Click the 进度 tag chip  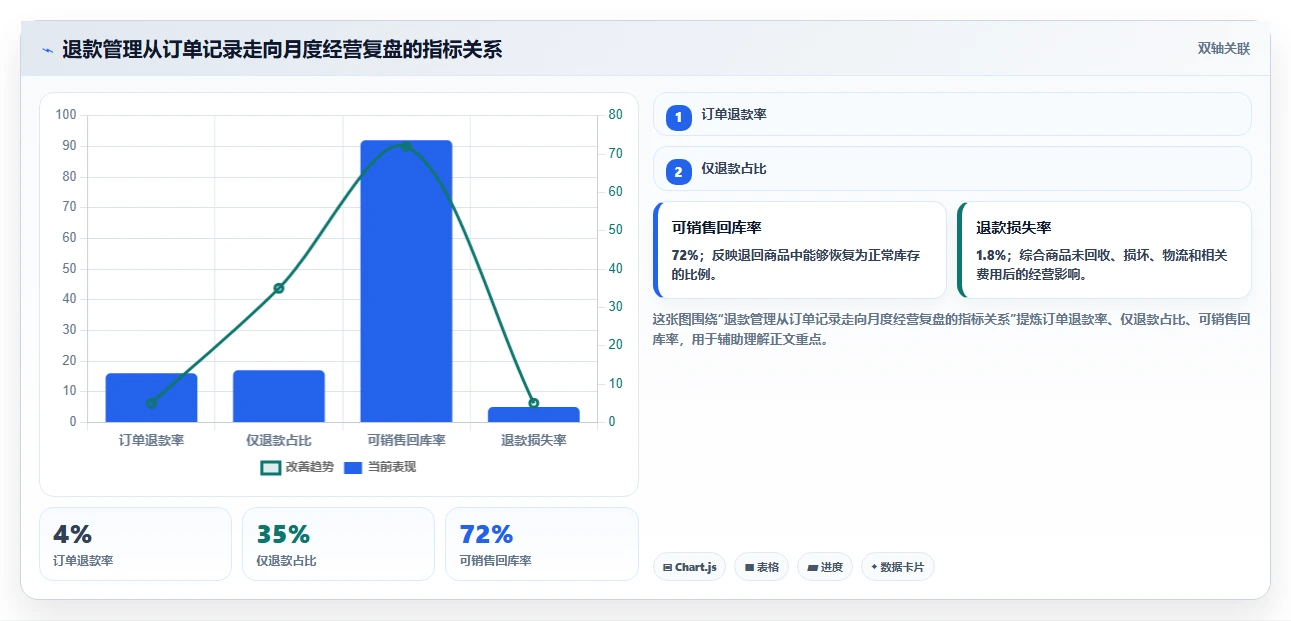(x=825, y=567)
